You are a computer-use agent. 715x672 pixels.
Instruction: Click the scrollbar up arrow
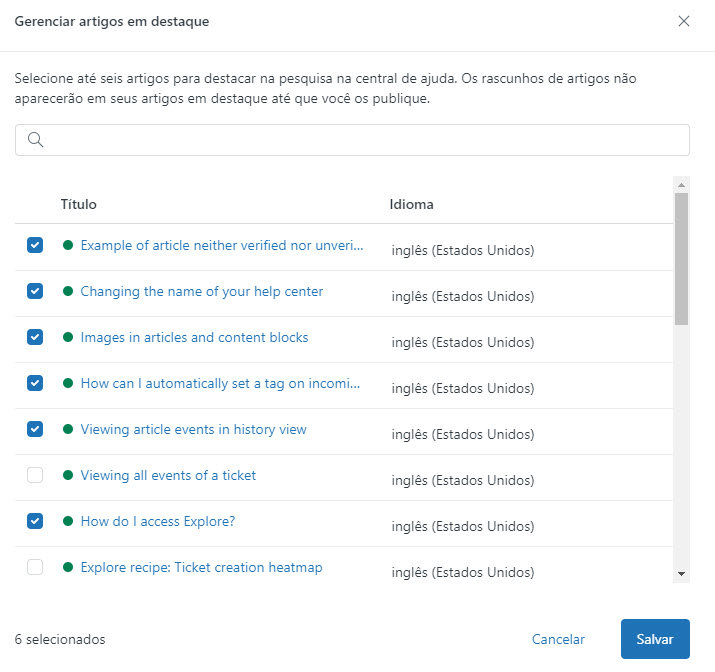(x=681, y=185)
